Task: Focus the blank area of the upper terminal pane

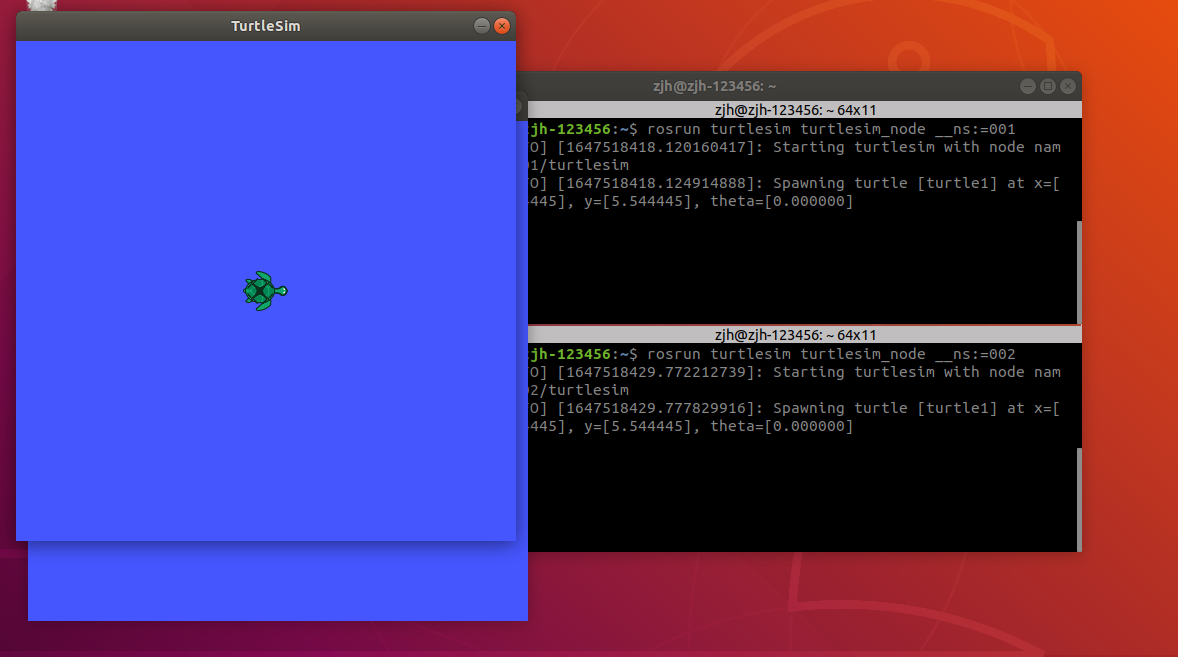Action: 801,267
